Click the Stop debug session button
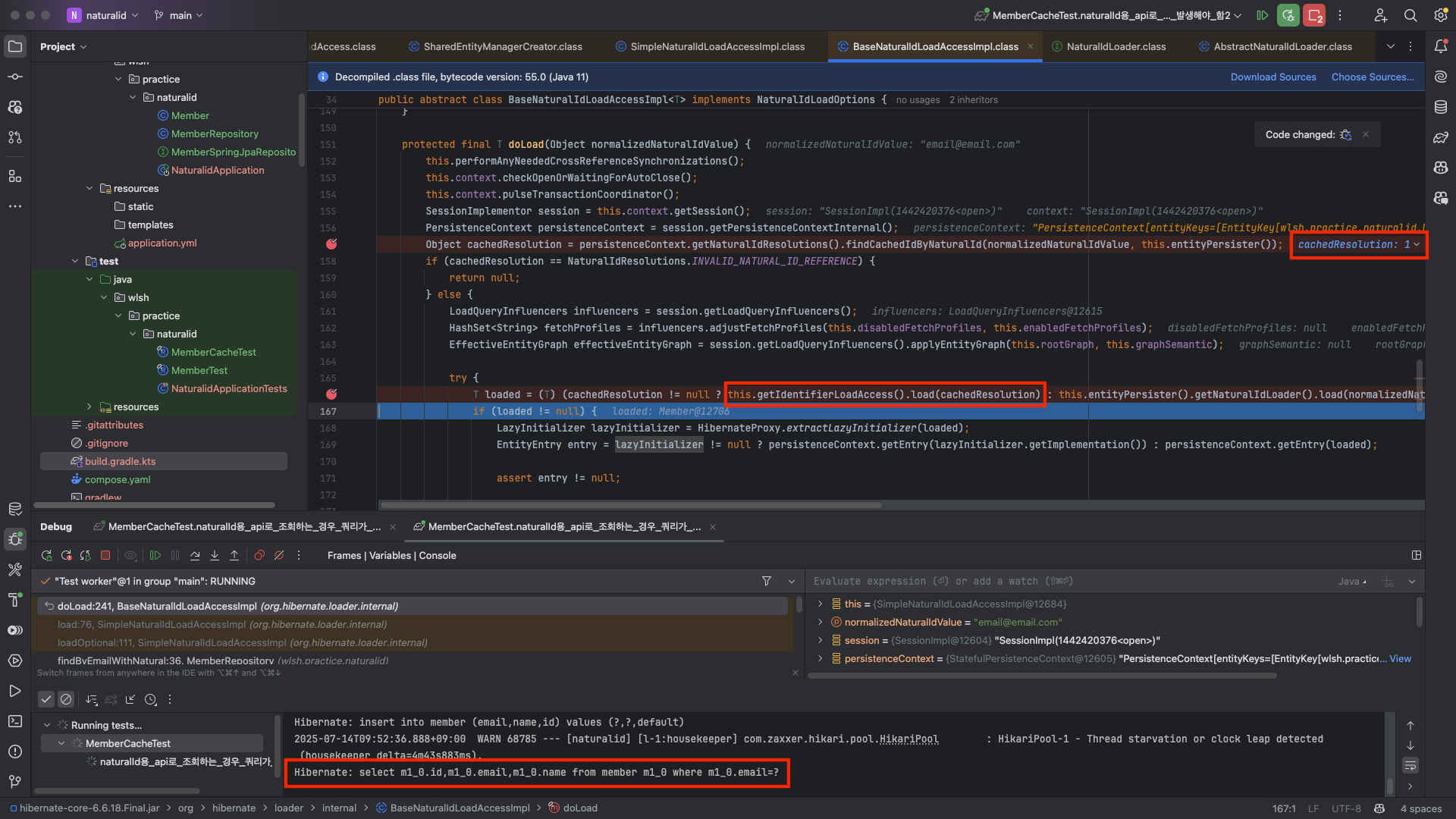The height and width of the screenshot is (819, 1456). [105, 556]
